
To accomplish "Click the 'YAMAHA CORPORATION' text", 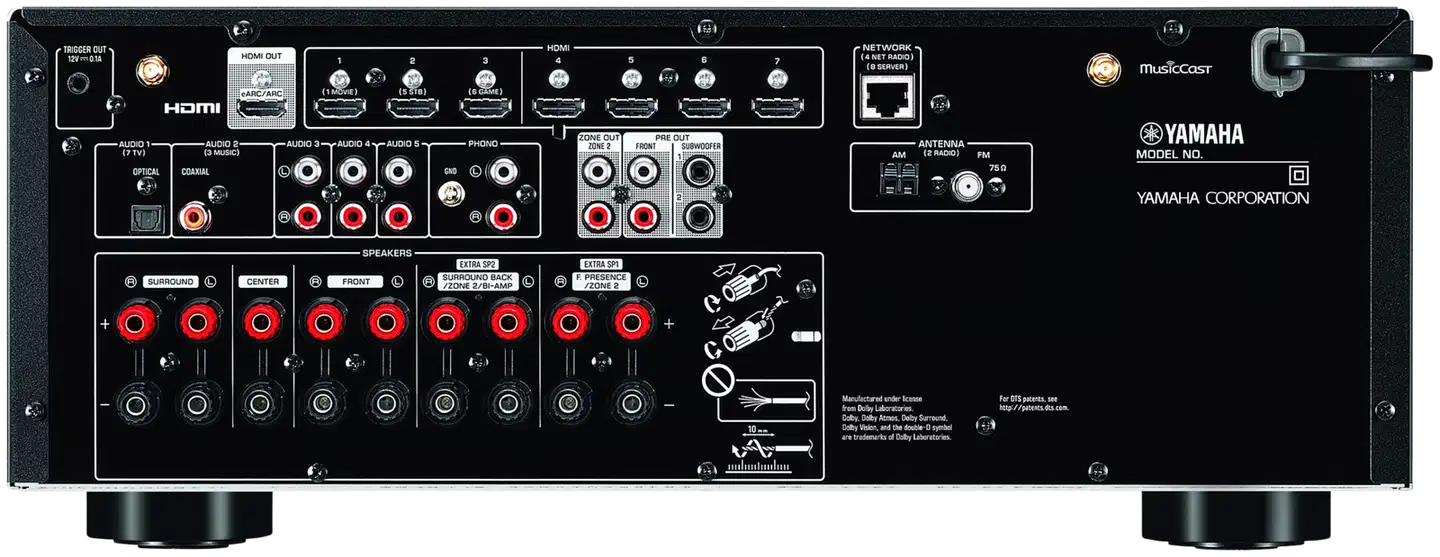I will click(x=1223, y=198).
